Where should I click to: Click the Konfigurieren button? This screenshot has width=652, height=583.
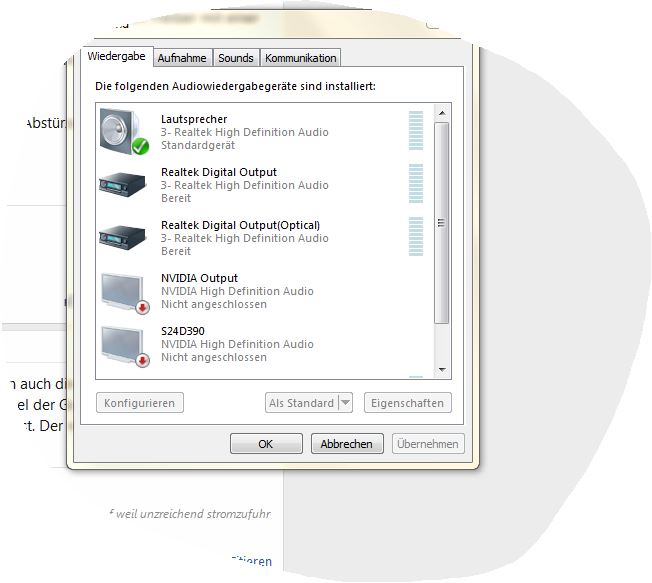(x=140, y=403)
